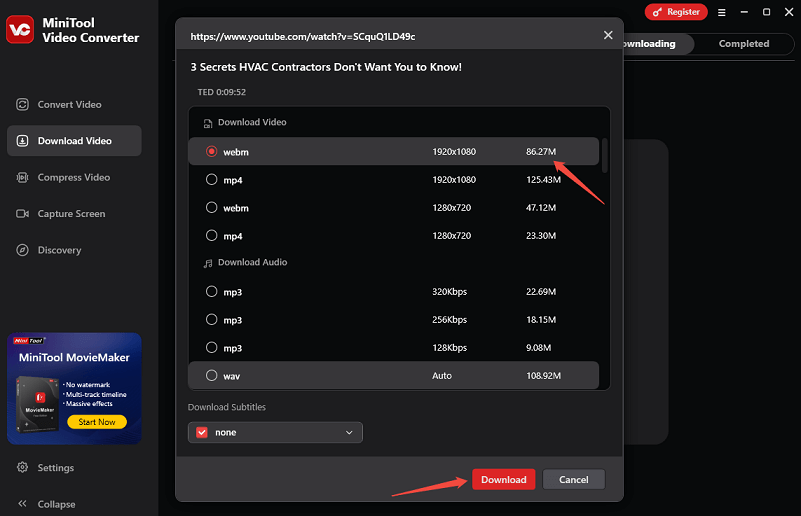Select the mp3 320Kbps radio button
The height and width of the screenshot is (516, 801).
pos(211,291)
